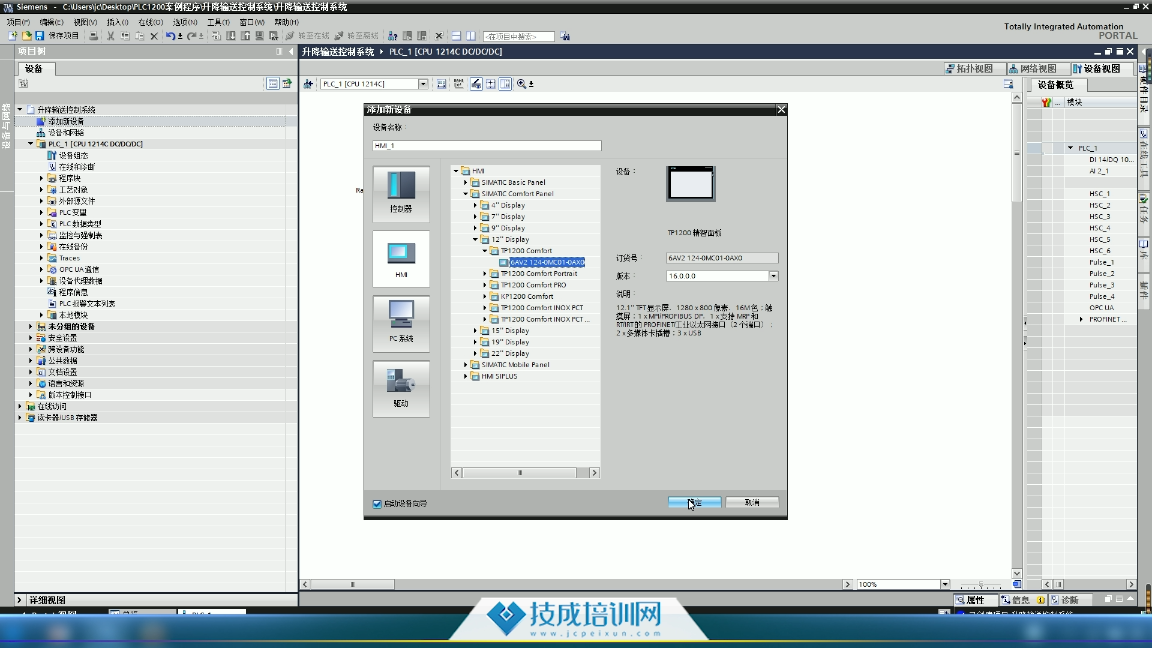Screen dimensions: 1152x648
Task: Open the PLC_1 [CPU 1214C] device selector dropdown
Action: point(423,84)
